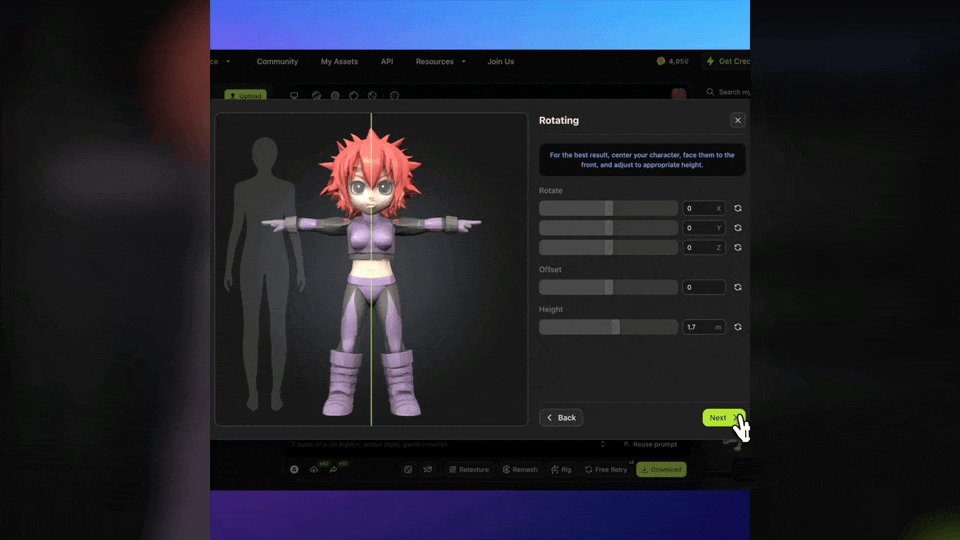Open My Assets

pos(339,61)
